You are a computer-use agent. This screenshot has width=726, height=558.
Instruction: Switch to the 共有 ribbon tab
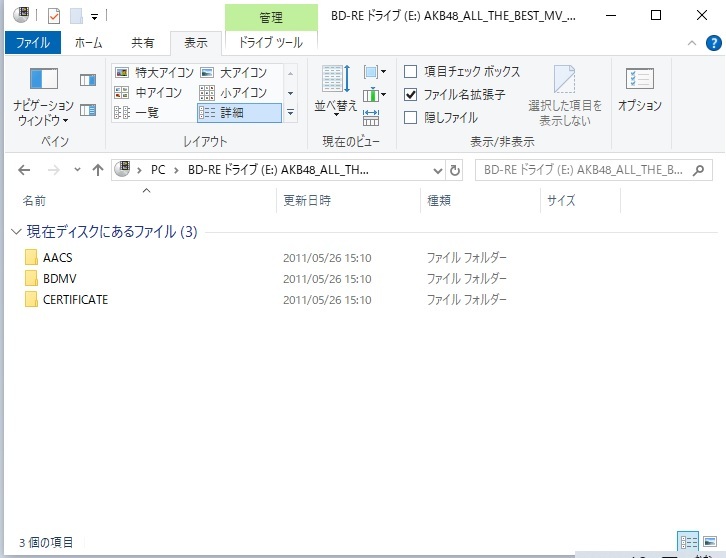[x=142, y=43]
